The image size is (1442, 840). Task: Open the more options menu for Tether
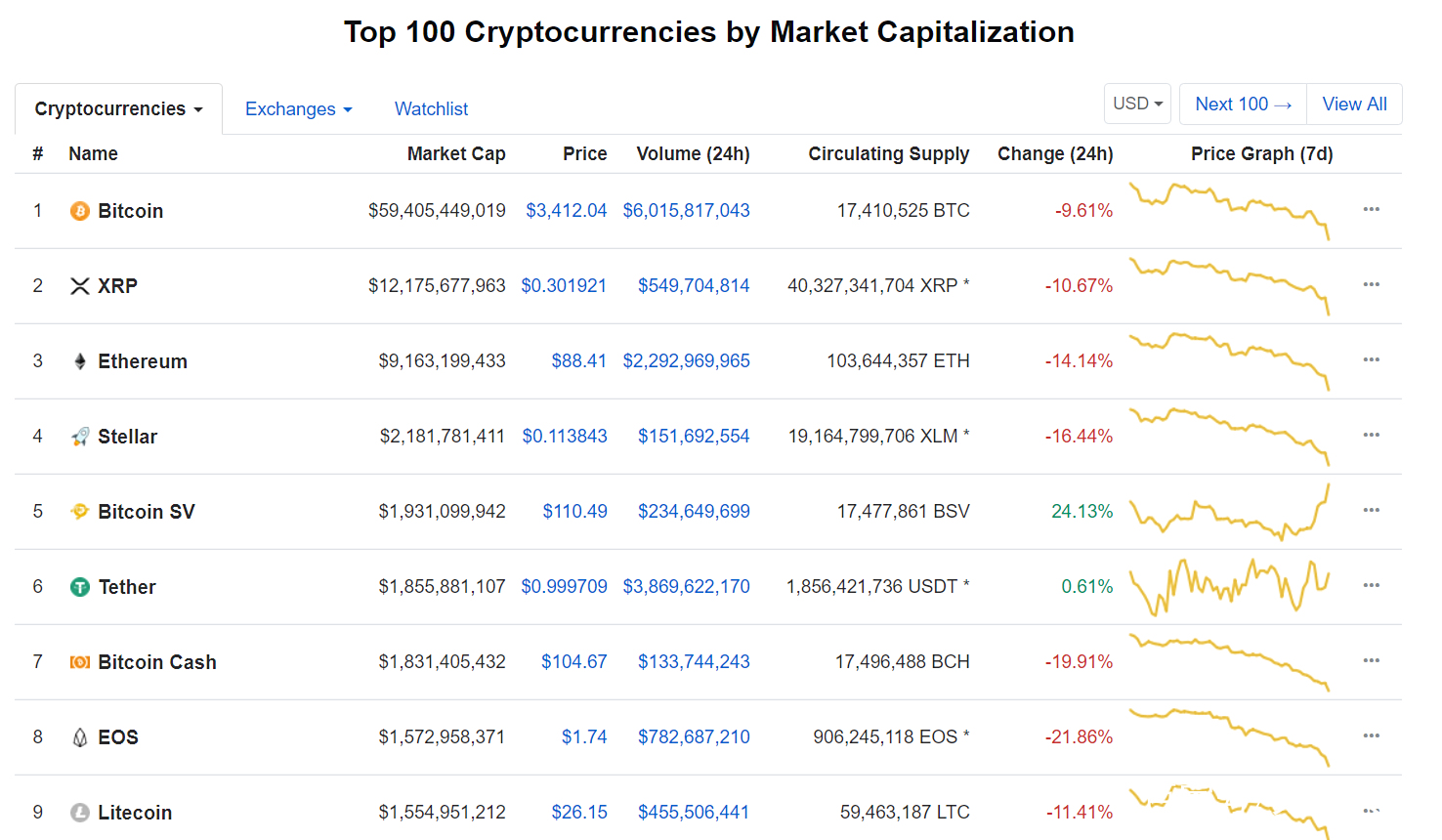(x=1371, y=585)
